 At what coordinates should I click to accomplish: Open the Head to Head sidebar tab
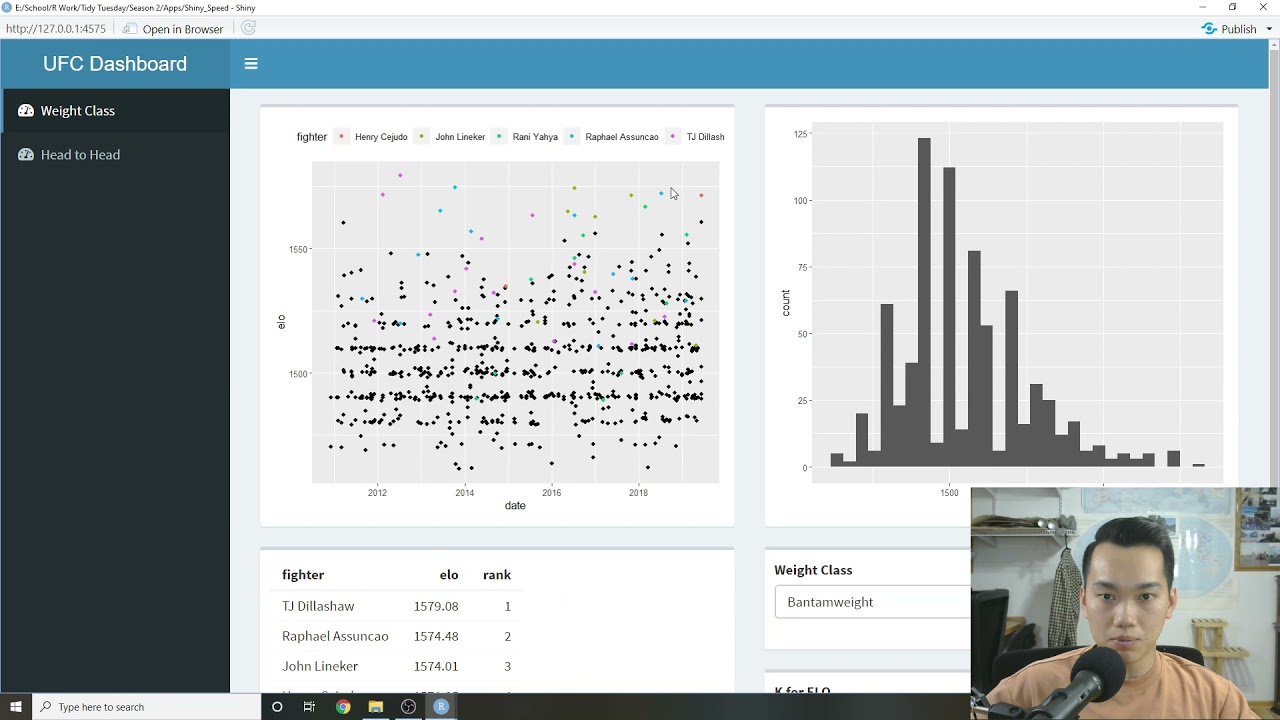[115, 155]
